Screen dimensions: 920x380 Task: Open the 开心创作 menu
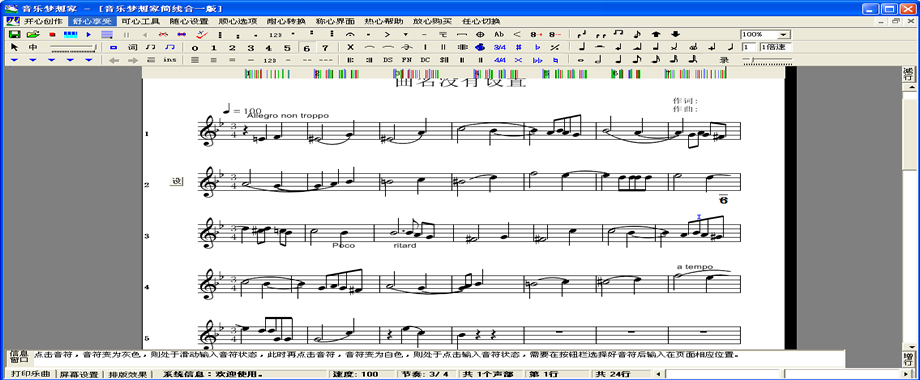coord(43,21)
